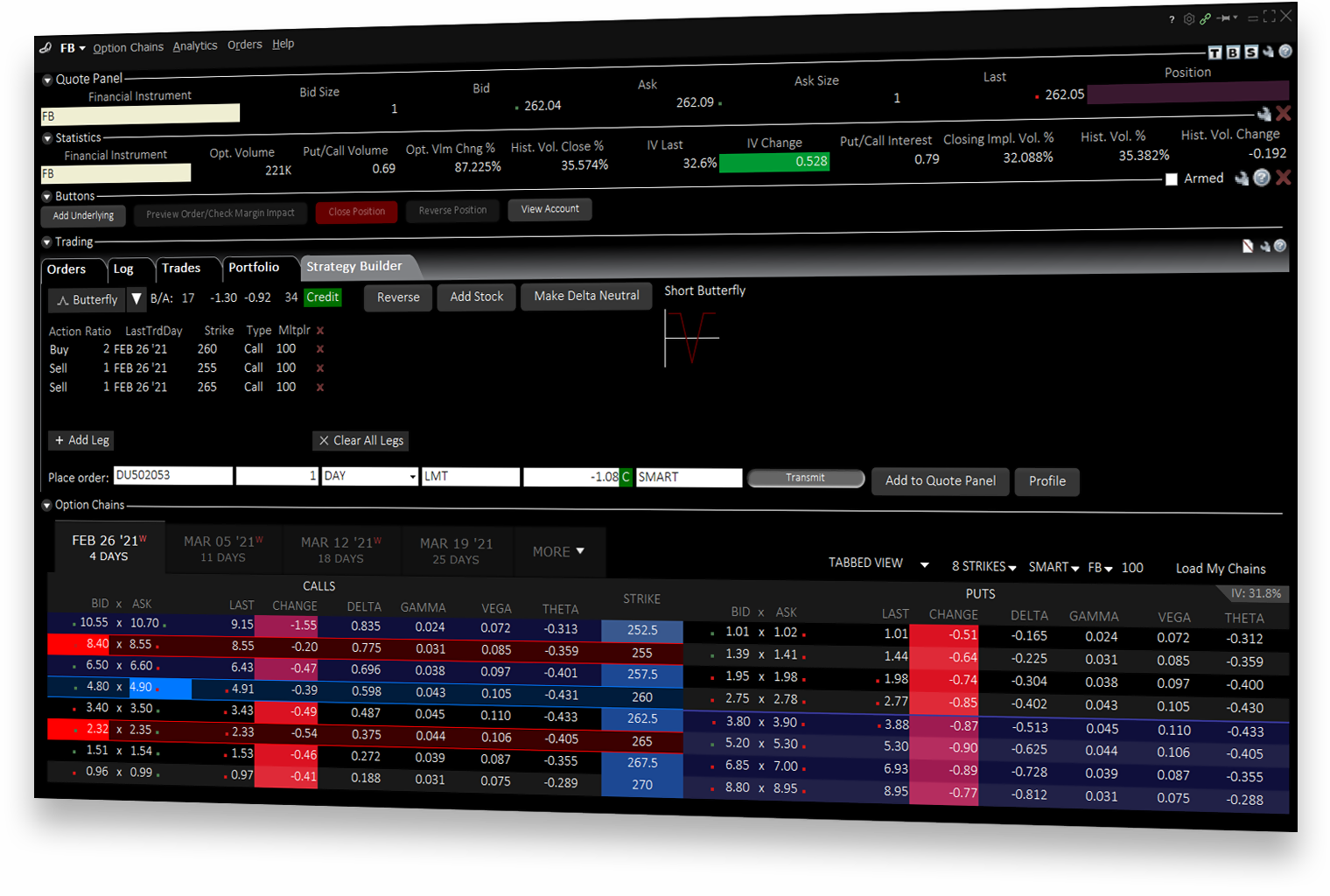Open the TABBED VIEW dropdown

[878, 563]
